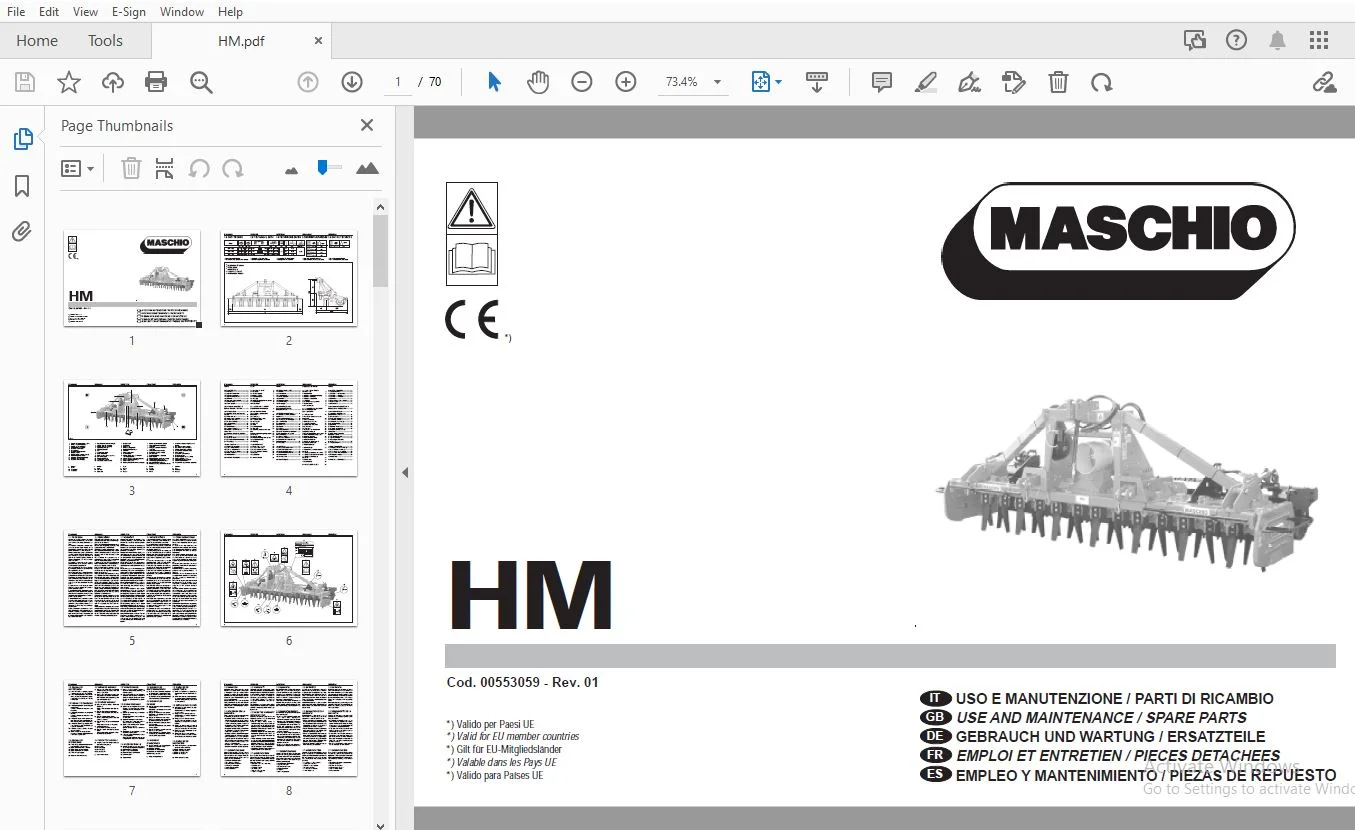Click the page number input field

[398, 82]
